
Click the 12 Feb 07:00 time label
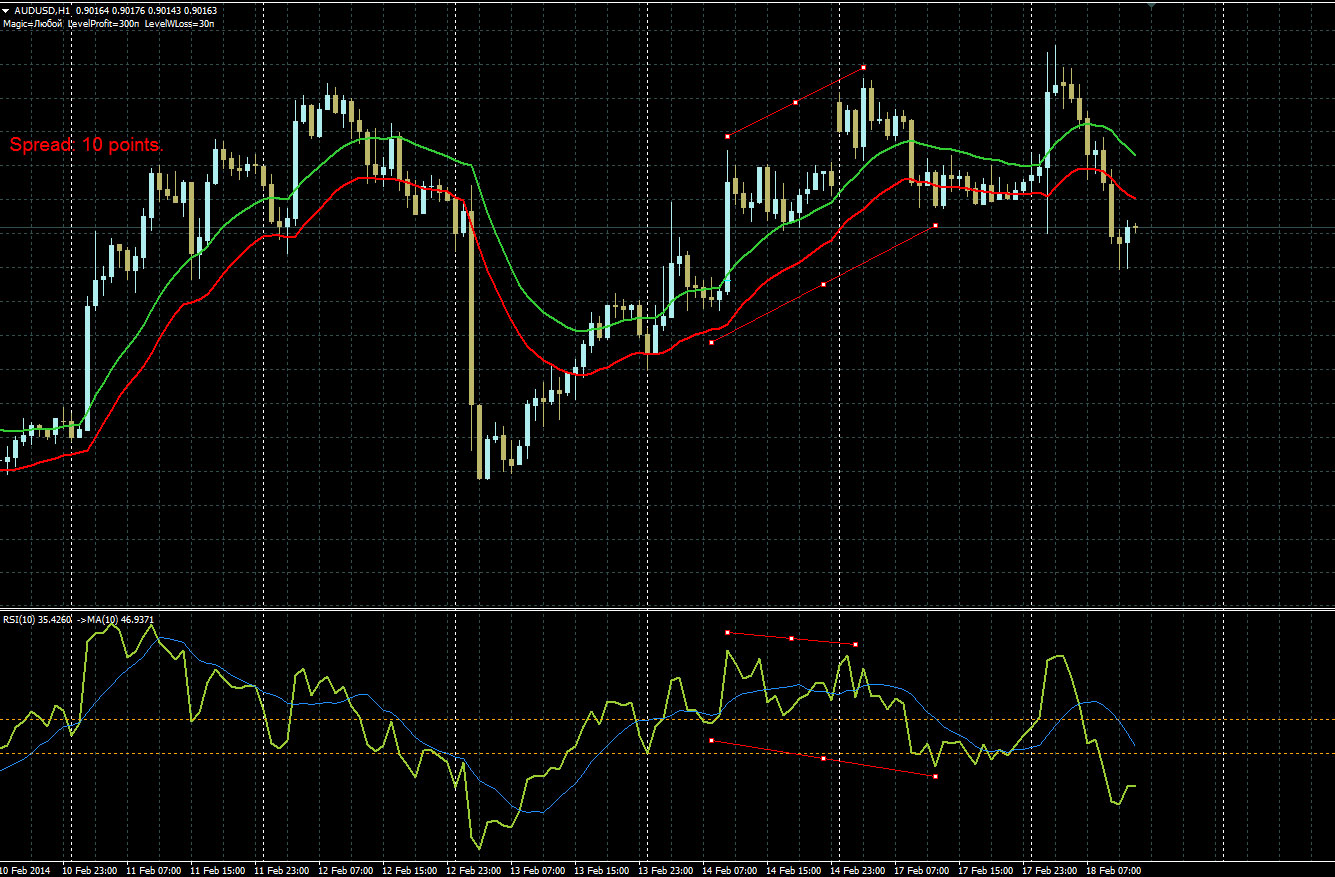click(345, 870)
